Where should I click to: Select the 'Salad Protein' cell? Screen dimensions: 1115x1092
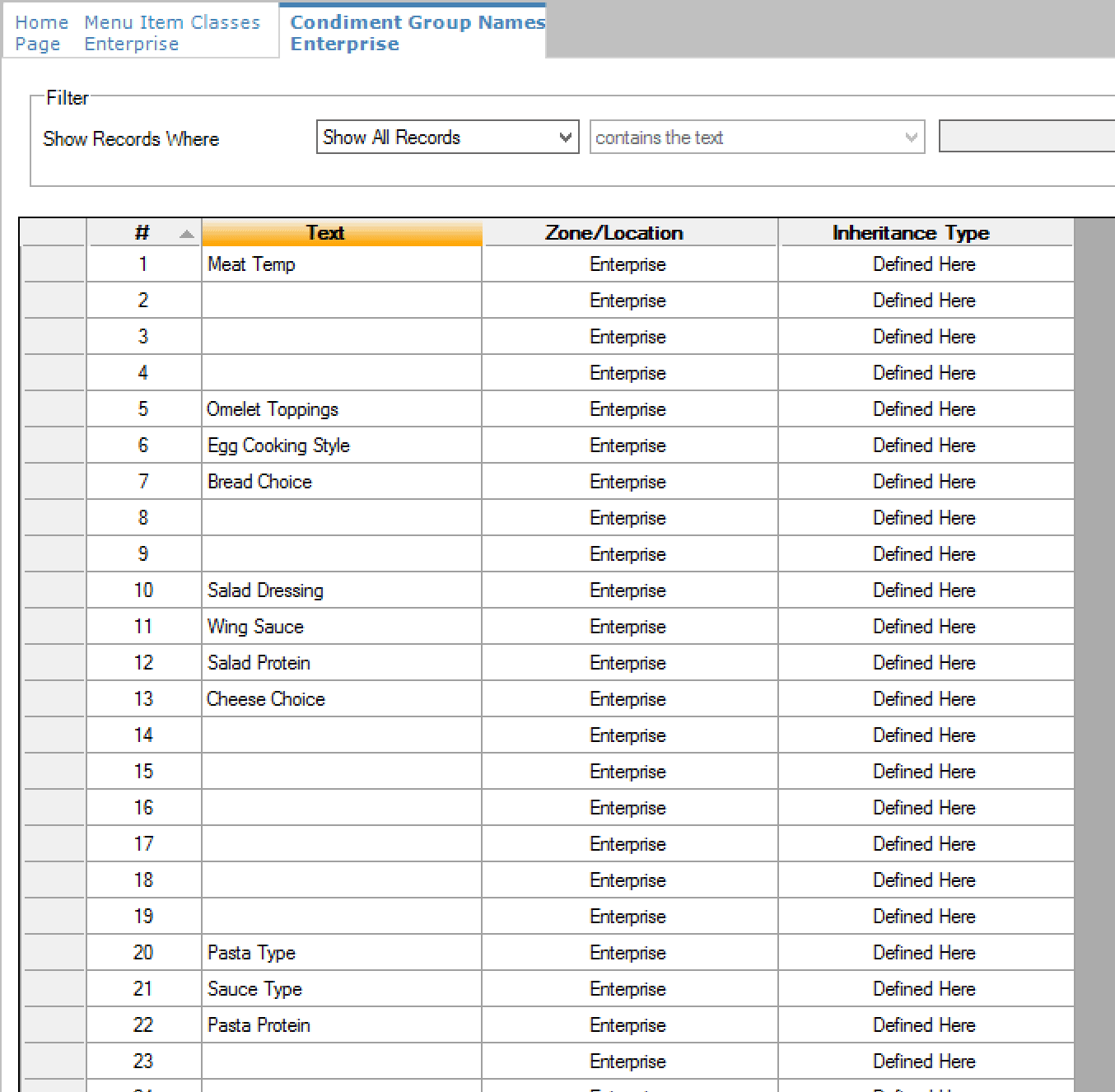[x=342, y=663]
